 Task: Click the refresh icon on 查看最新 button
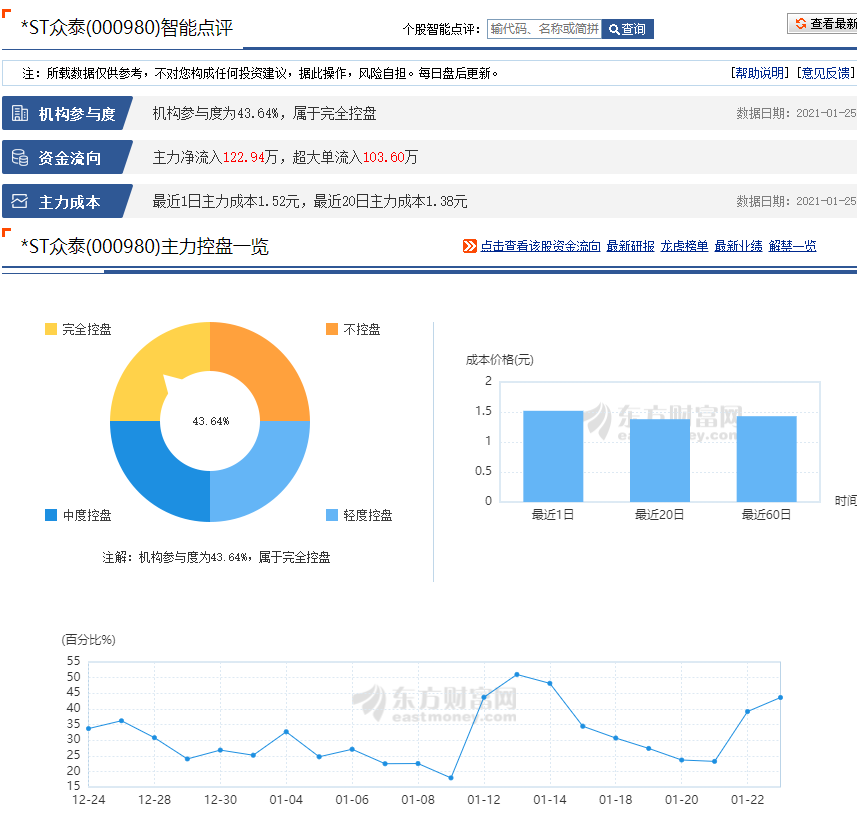pyautogui.click(x=800, y=23)
